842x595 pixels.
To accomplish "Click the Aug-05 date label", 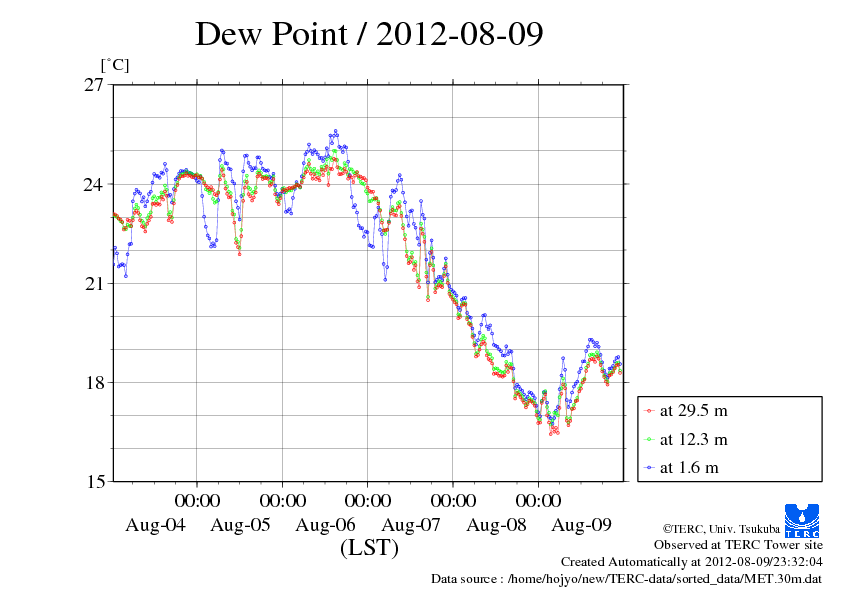I will tap(240, 524).
